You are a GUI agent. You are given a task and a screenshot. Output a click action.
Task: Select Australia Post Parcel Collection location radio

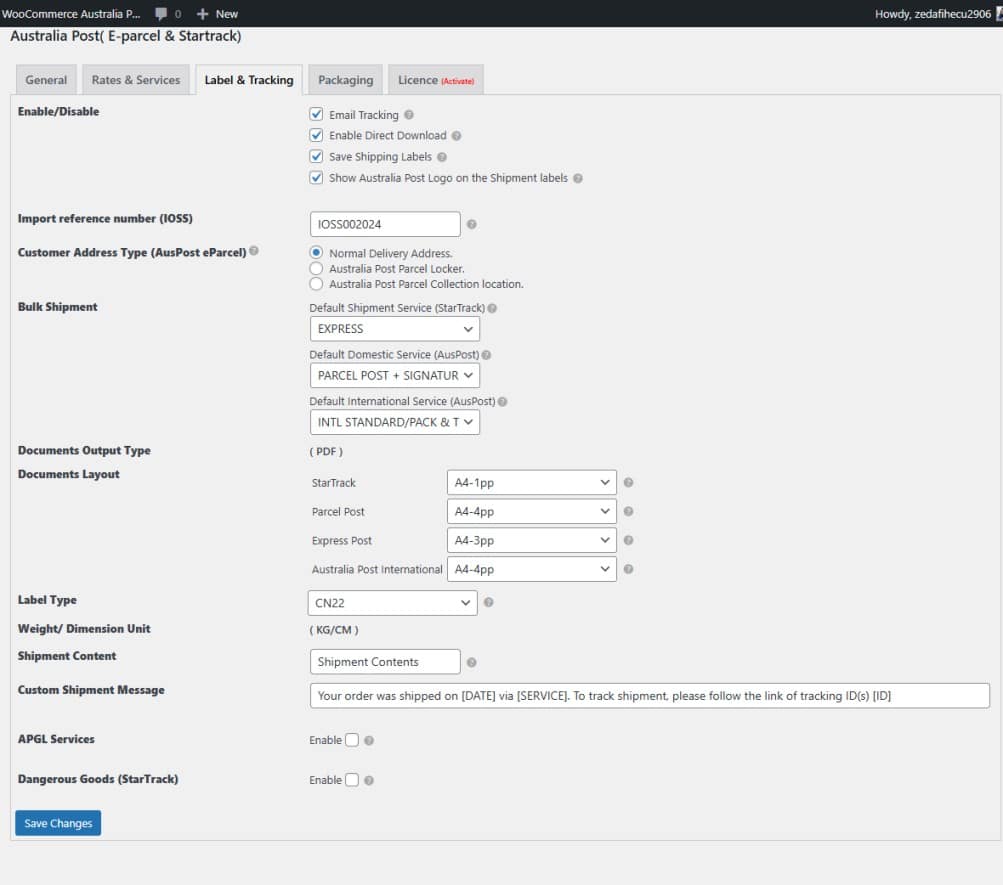(x=316, y=284)
